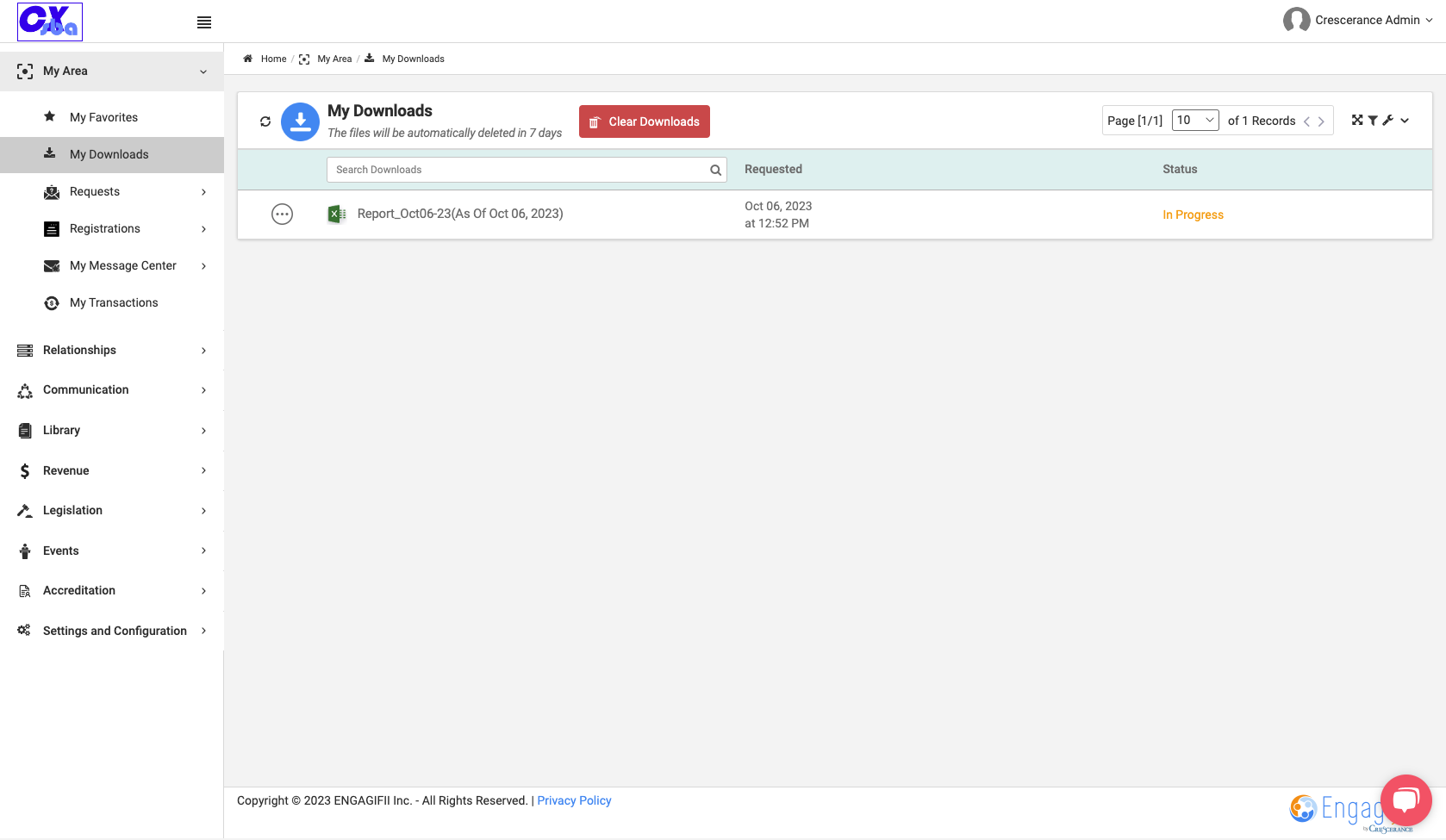Viewport: 1446px width, 840px height.
Task: Open the filter funnel icon
Action: [x=1373, y=121]
